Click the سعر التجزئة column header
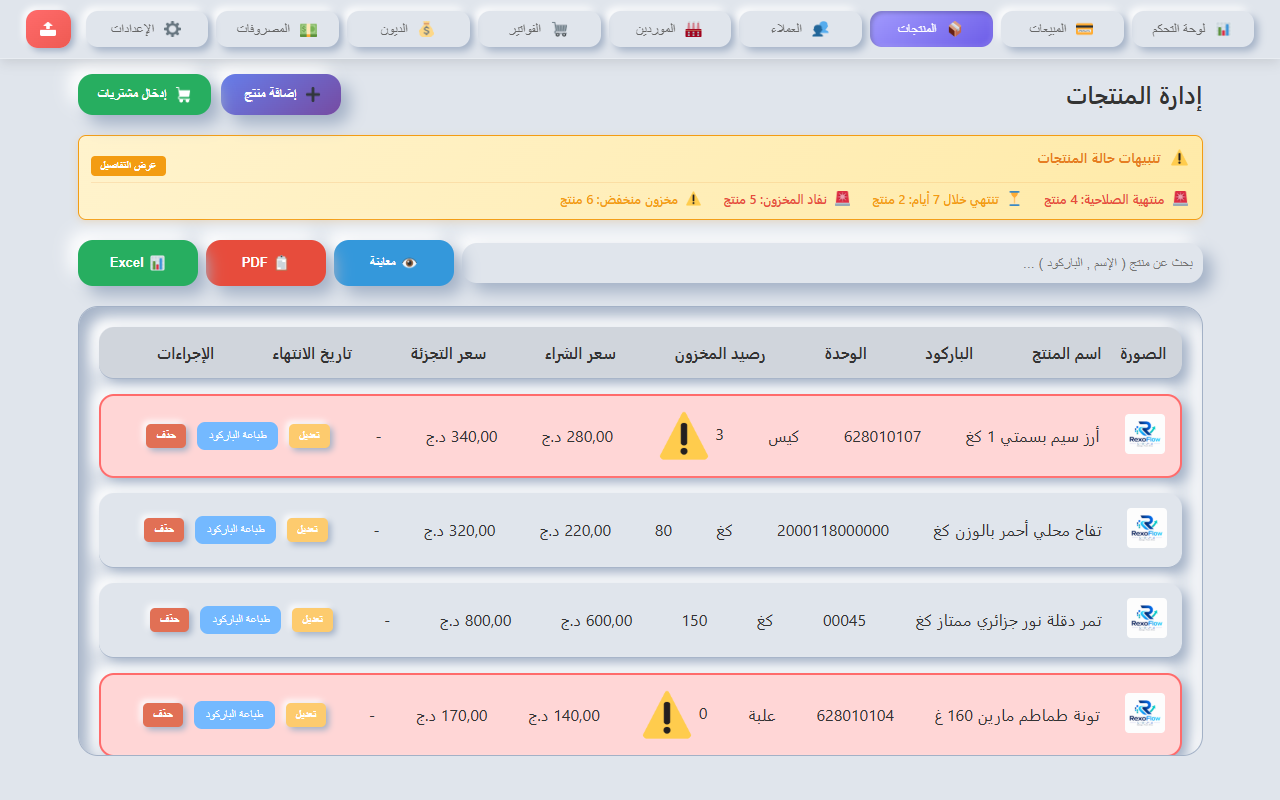Viewport: 1280px width, 800px height. [x=448, y=354]
